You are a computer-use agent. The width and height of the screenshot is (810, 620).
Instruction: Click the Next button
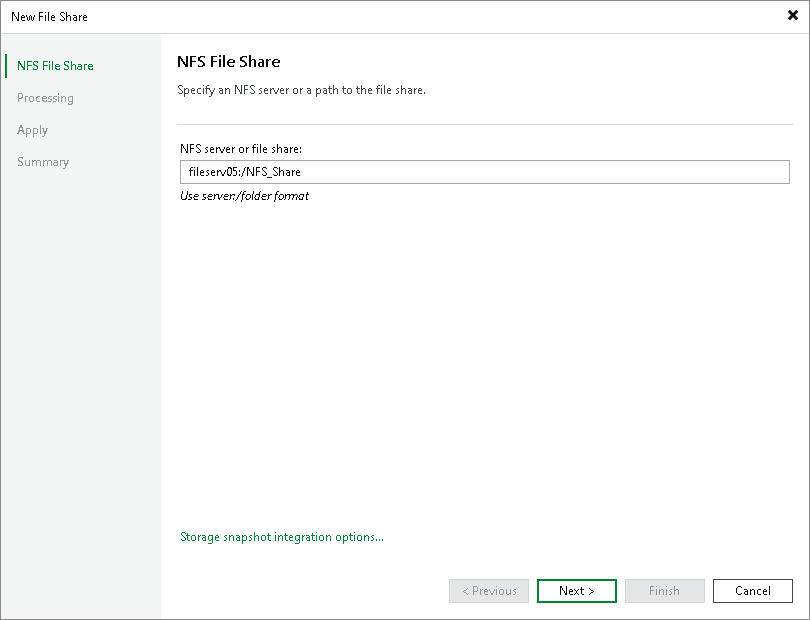(577, 591)
